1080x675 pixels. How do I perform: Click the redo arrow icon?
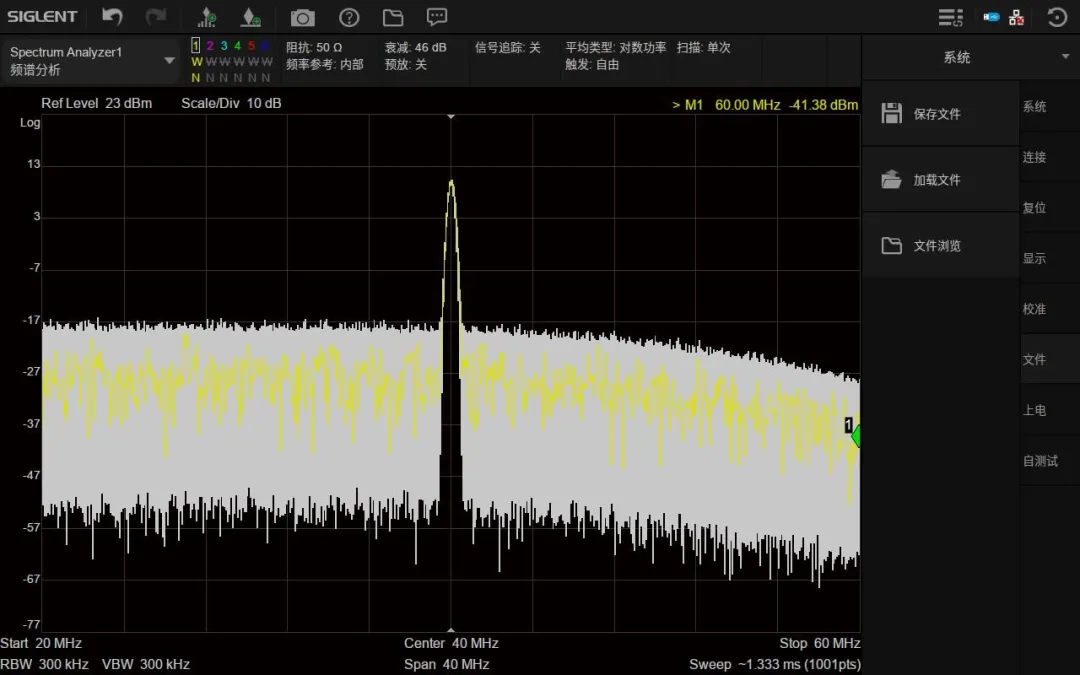[156, 17]
